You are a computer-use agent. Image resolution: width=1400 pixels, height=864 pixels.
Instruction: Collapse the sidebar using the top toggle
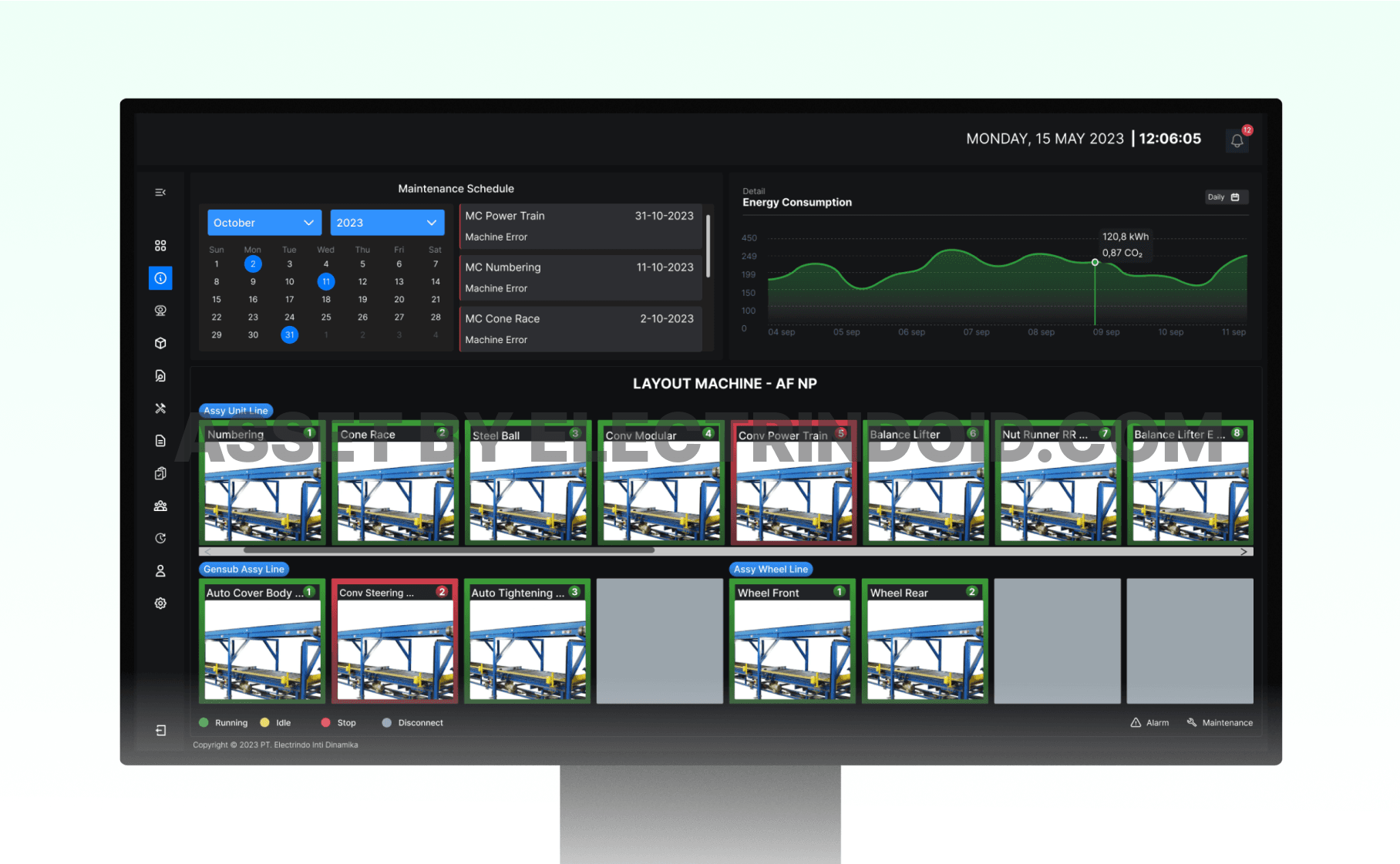[x=160, y=192]
